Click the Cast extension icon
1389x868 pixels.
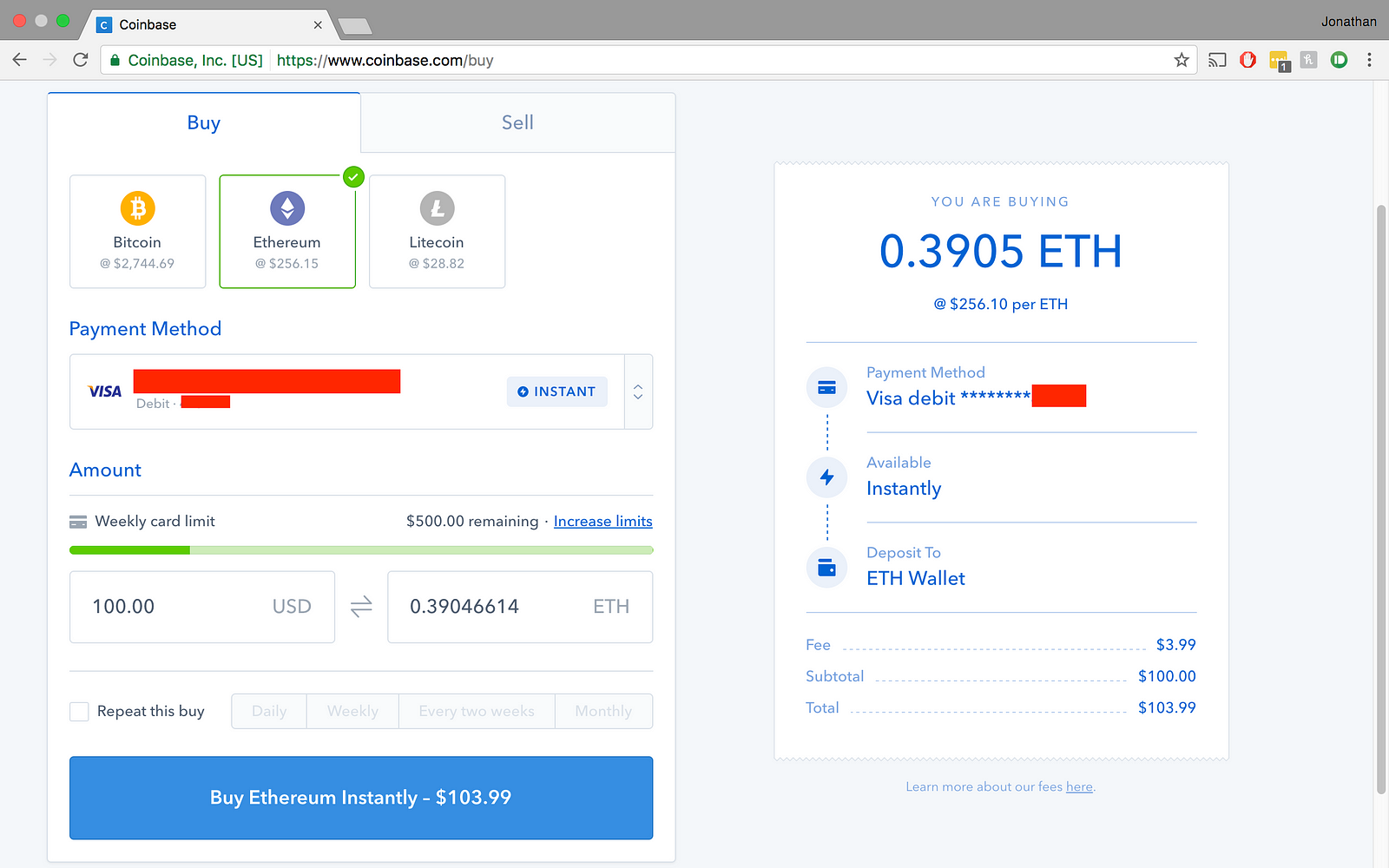pyautogui.click(x=1217, y=60)
